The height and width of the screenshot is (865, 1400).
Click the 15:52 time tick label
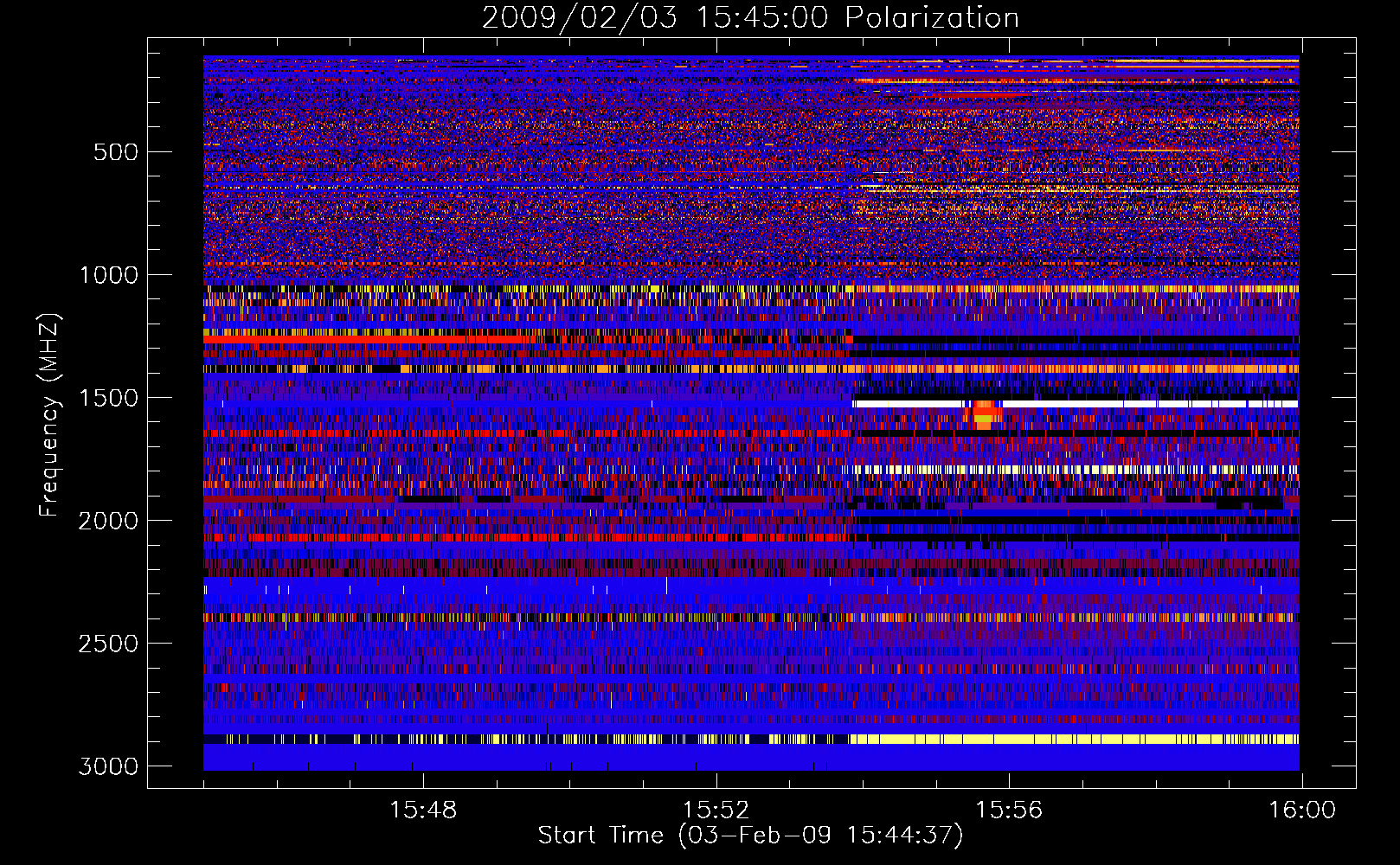(x=716, y=811)
